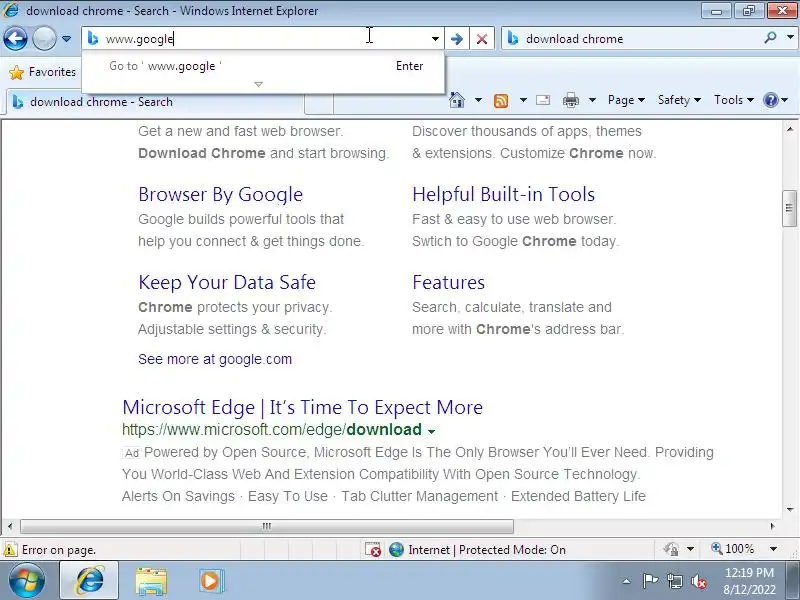Open the Keep Your Data Safe link
The width and height of the screenshot is (800, 600).
(227, 282)
